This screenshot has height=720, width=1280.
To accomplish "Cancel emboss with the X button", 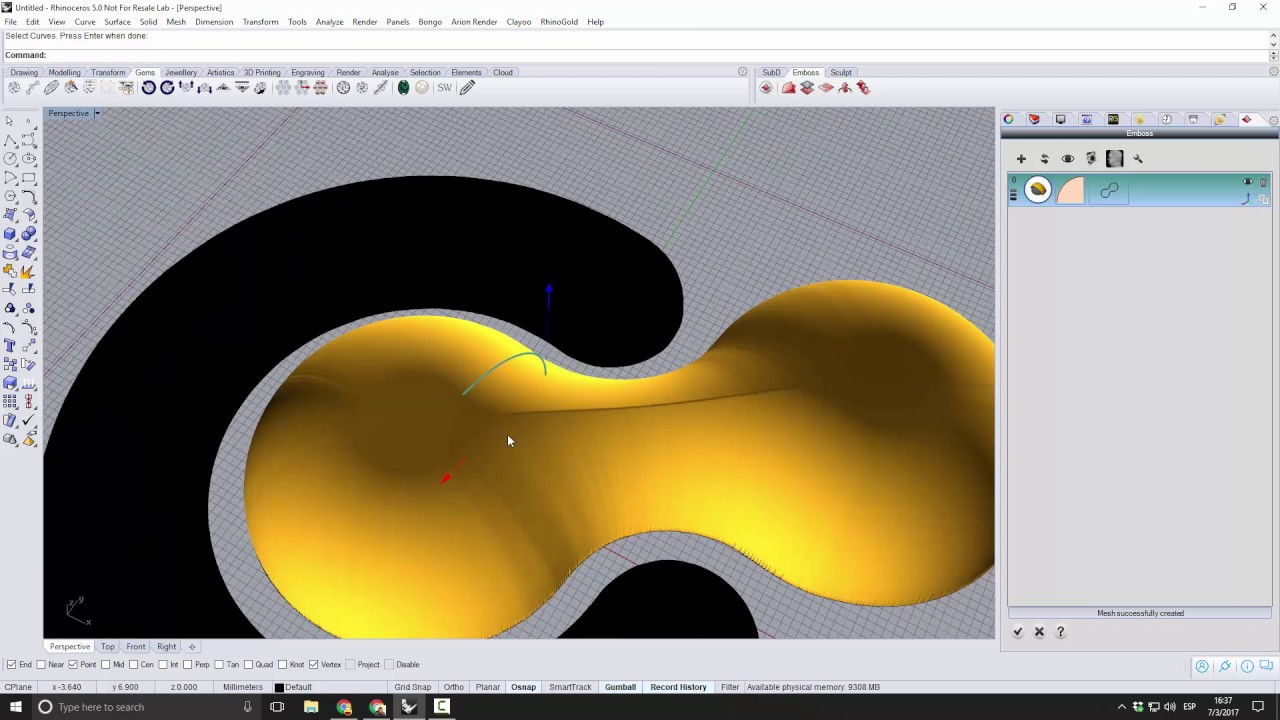I will pos(1039,632).
